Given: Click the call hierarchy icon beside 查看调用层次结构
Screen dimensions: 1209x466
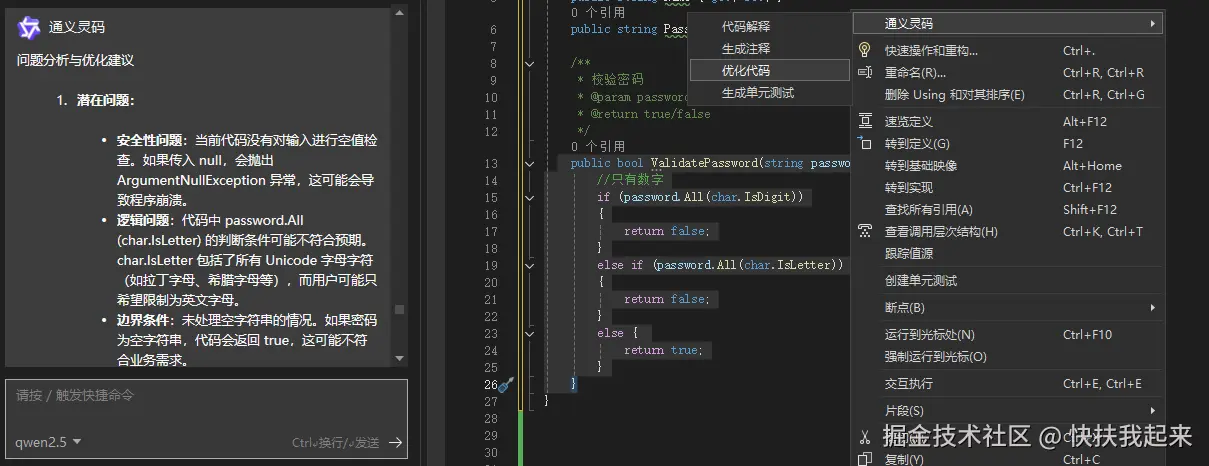Looking at the screenshot, I should coord(865,231).
